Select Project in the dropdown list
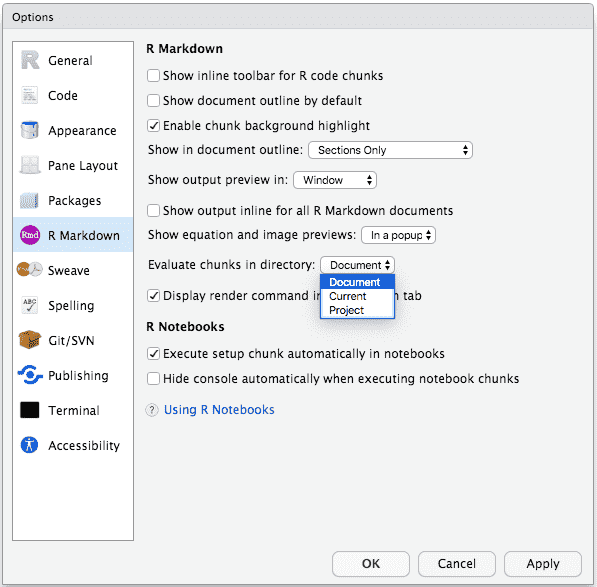This screenshot has height=587, width=597. coord(358,310)
